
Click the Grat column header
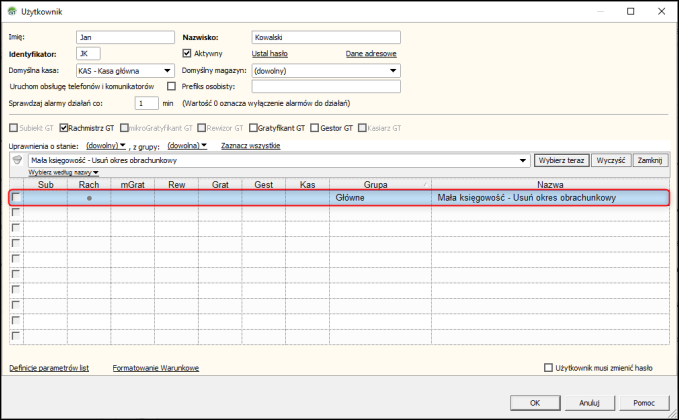[x=220, y=184]
